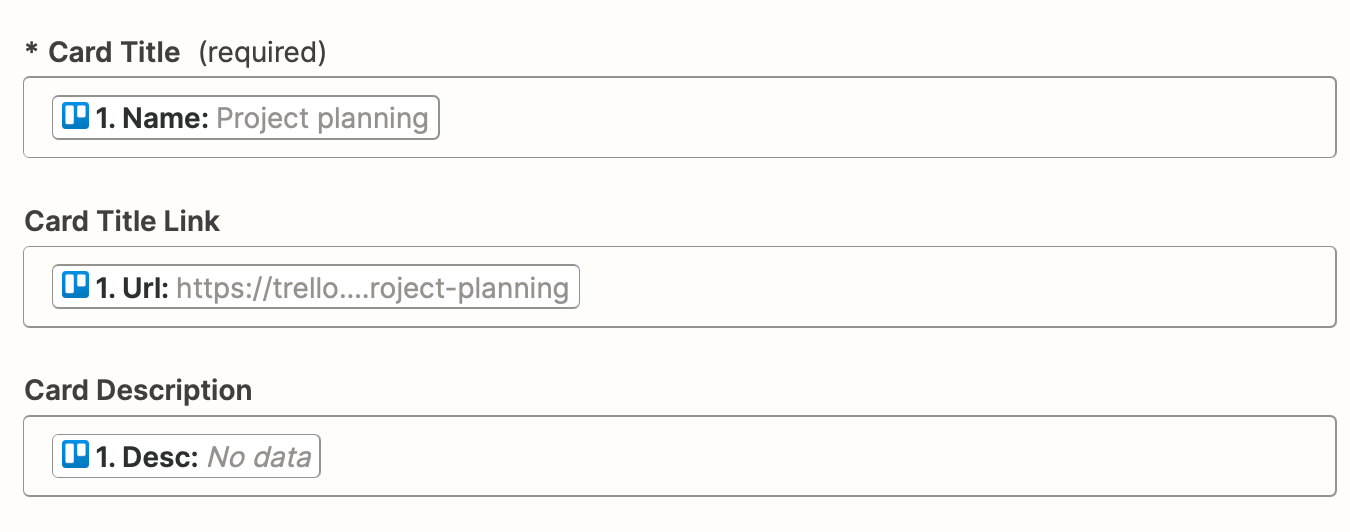Viewport: 1350px width, 532px height.
Task: Click the truncated Trello URL value text
Action: [372, 288]
